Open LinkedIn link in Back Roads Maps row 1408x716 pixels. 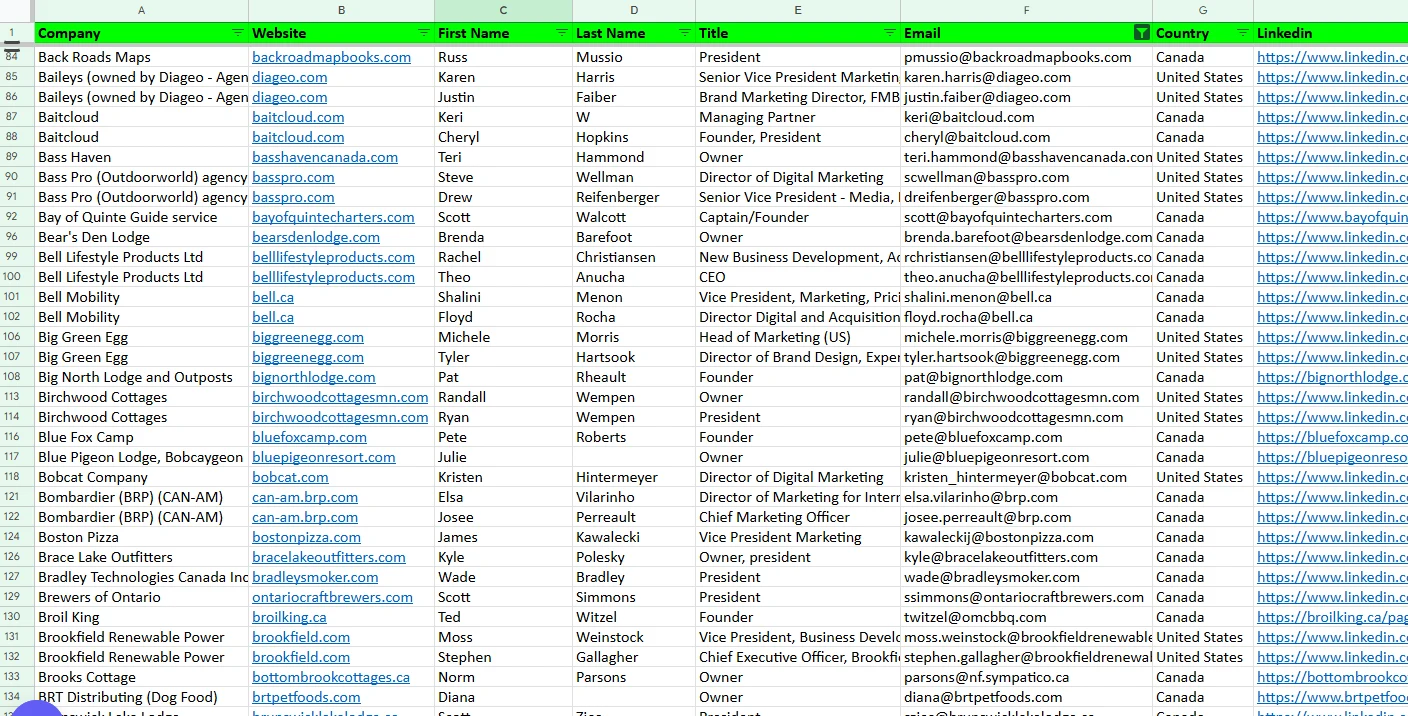click(x=1332, y=57)
